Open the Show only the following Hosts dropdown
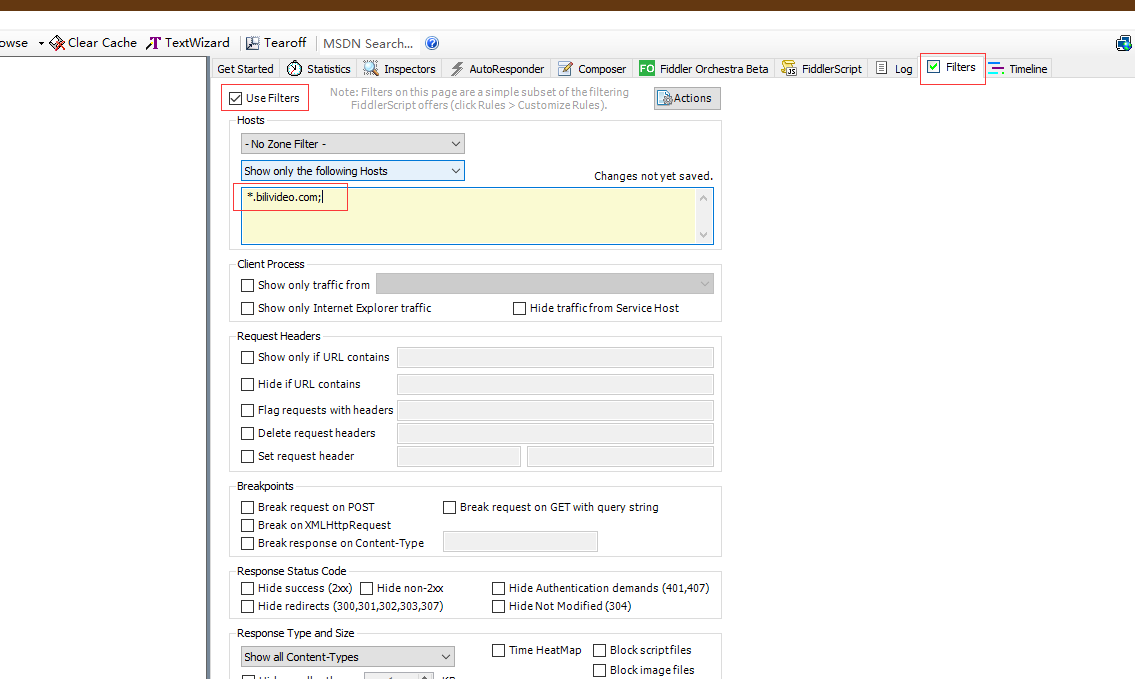The image size is (1135, 679). pos(353,171)
